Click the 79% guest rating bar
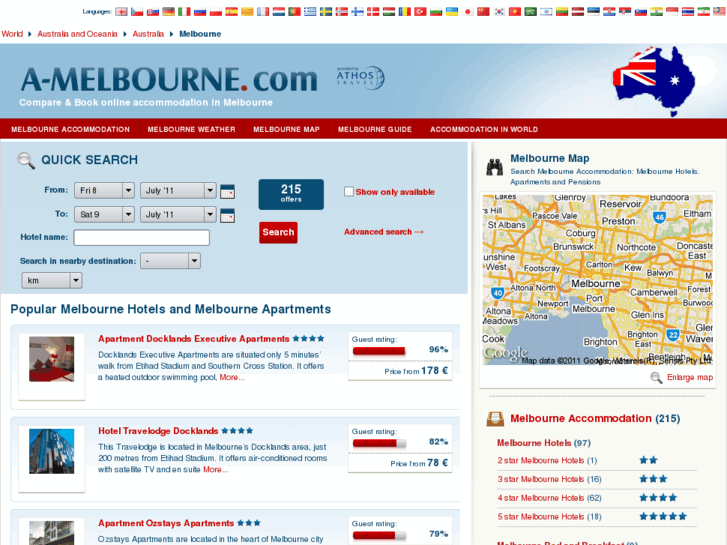Image resolution: width=727 pixels, height=545 pixels. pyautogui.click(x=379, y=535)
